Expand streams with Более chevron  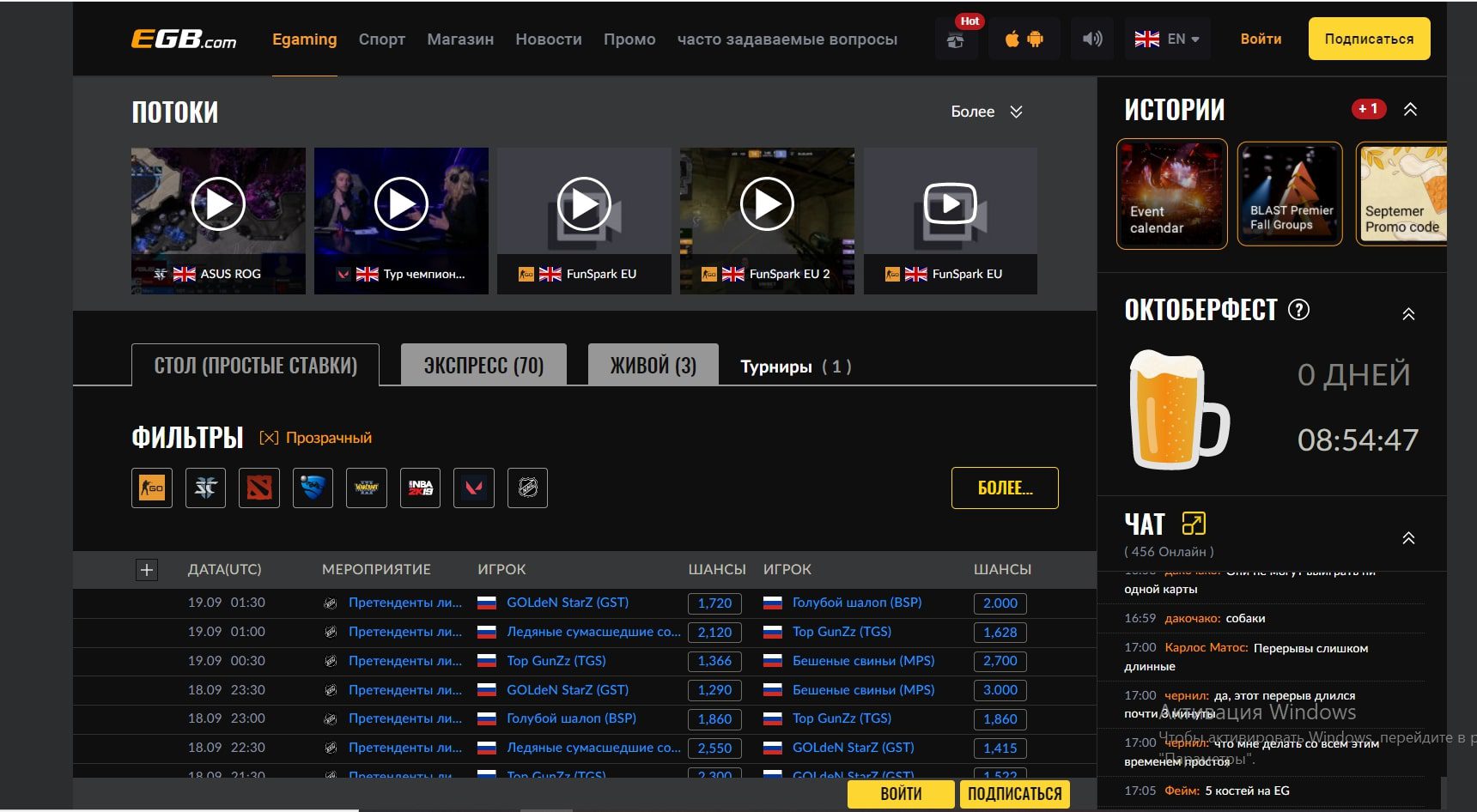click(x=1016, y=112)
